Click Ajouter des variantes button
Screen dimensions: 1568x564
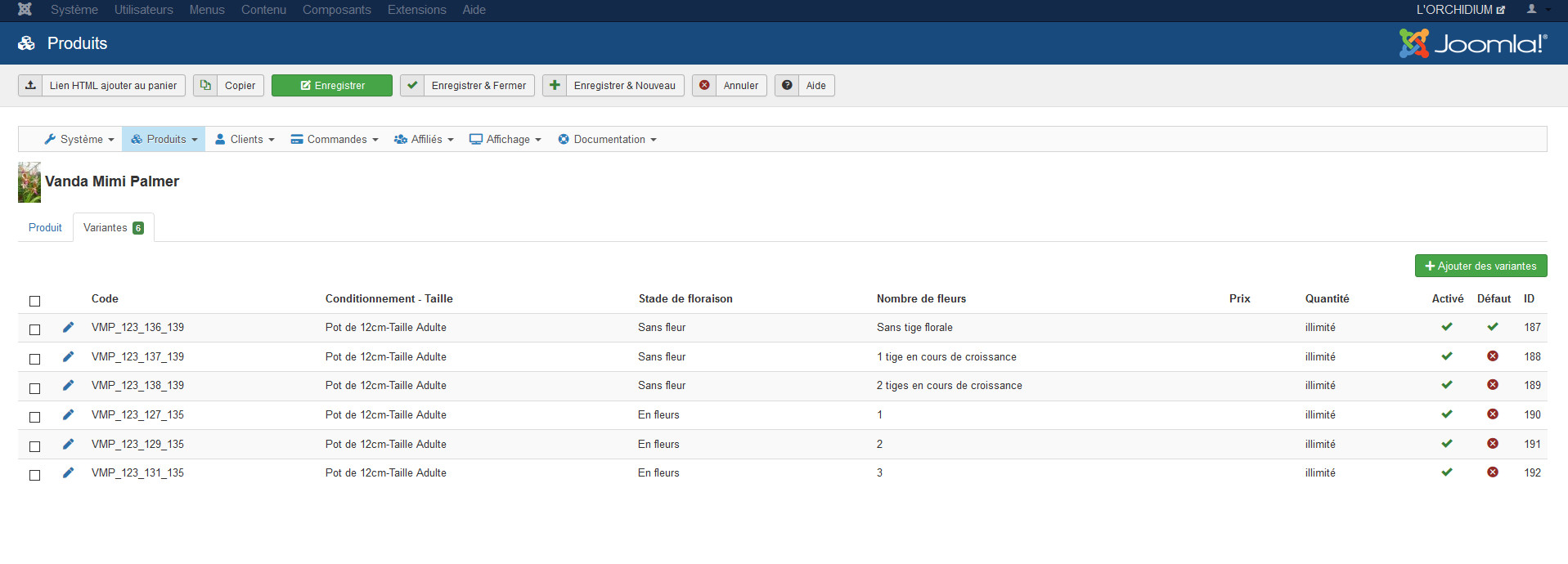point(1480,266)
